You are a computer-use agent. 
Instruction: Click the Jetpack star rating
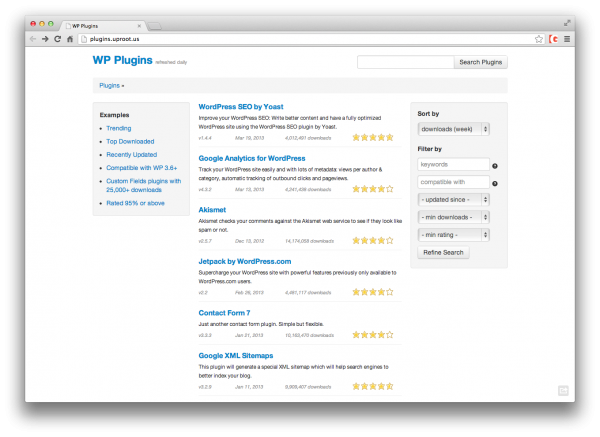[373, 292]
